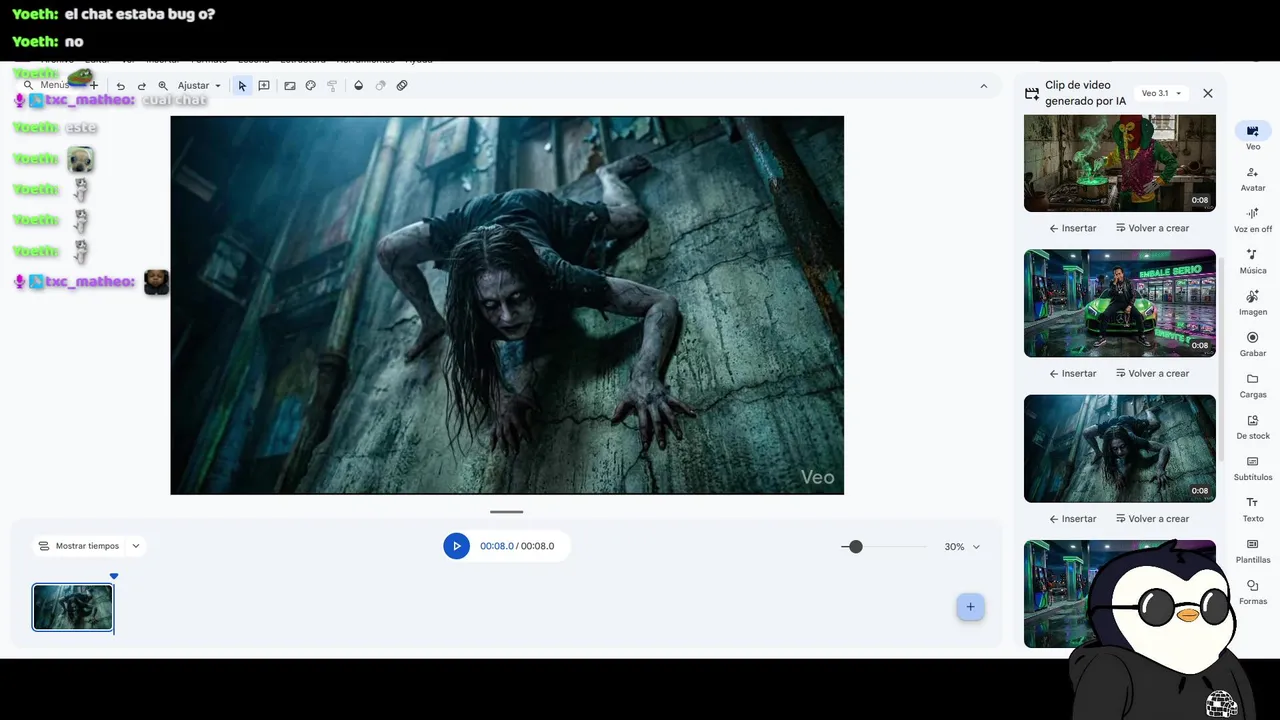Click Volver a crear under car clip
Image resolution: width=1280 pixels, height=720 pixels.
point(1152,374)
